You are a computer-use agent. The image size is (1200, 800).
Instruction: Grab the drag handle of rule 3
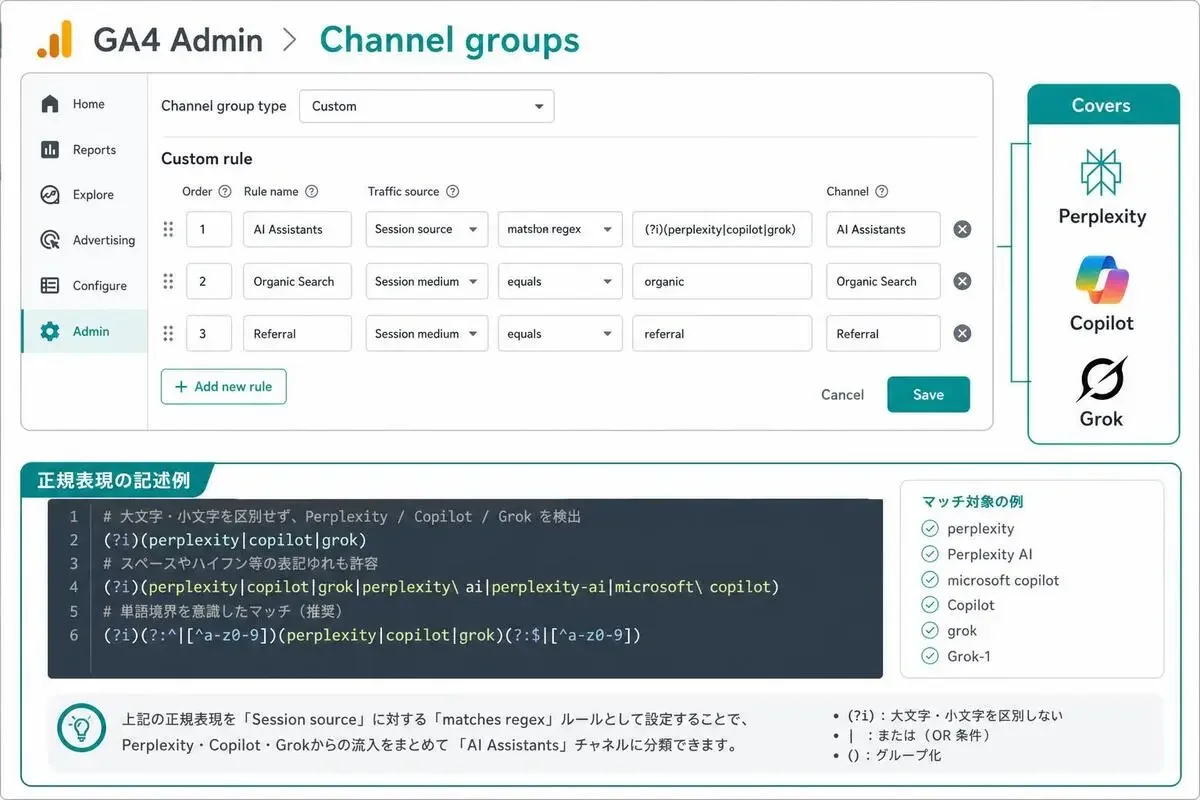pyautogui.click(x=168, y=333)
